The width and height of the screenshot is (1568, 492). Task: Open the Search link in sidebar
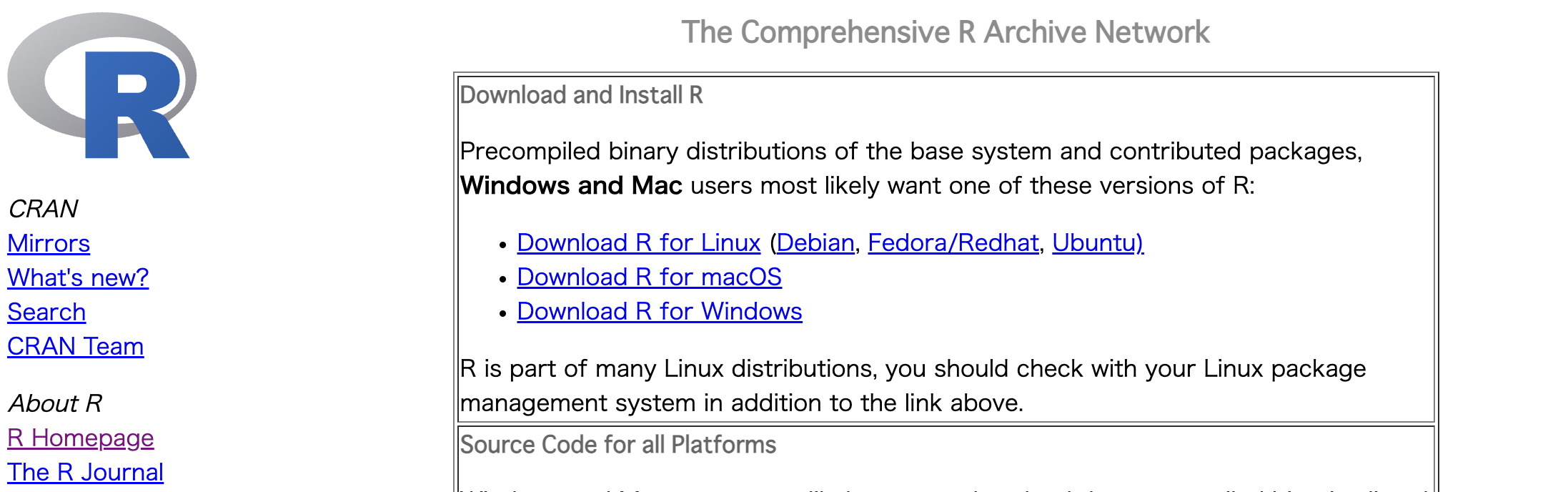coord(46,312)
